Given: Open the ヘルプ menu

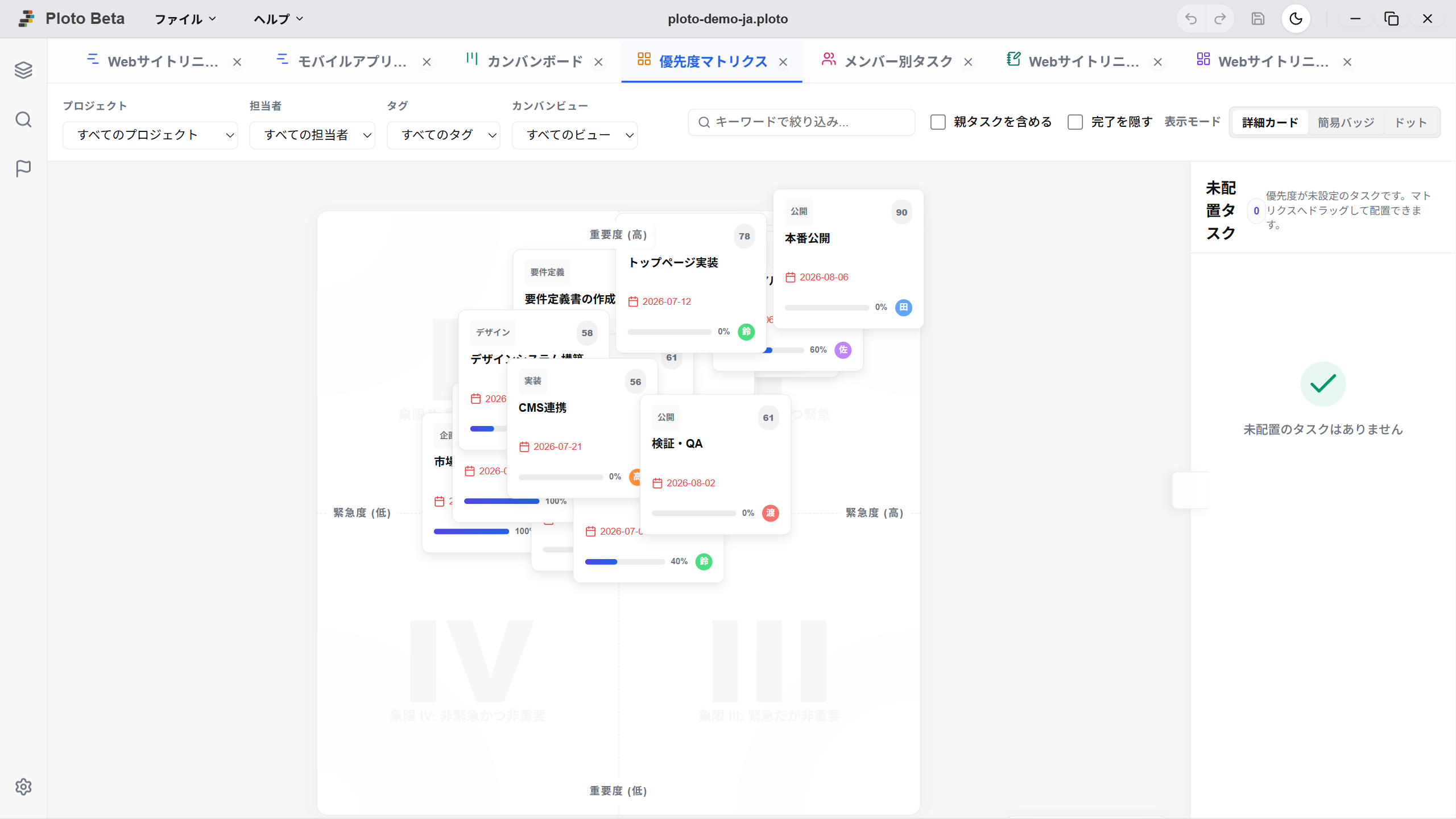Looking at the screenshot, I should 279,19.
